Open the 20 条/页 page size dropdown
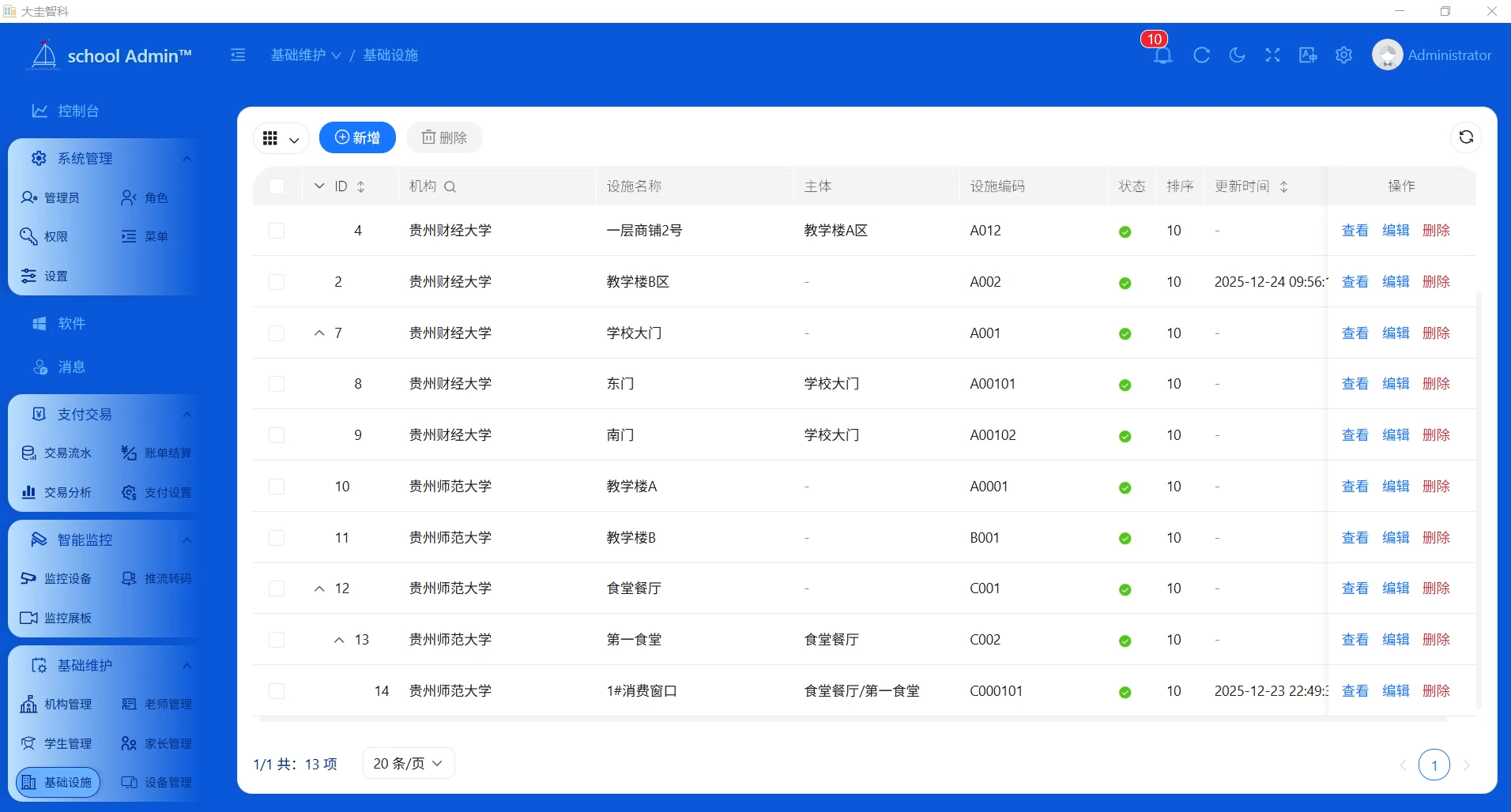This screenshot has height=812, width=1511. click(x=408, y=763)
